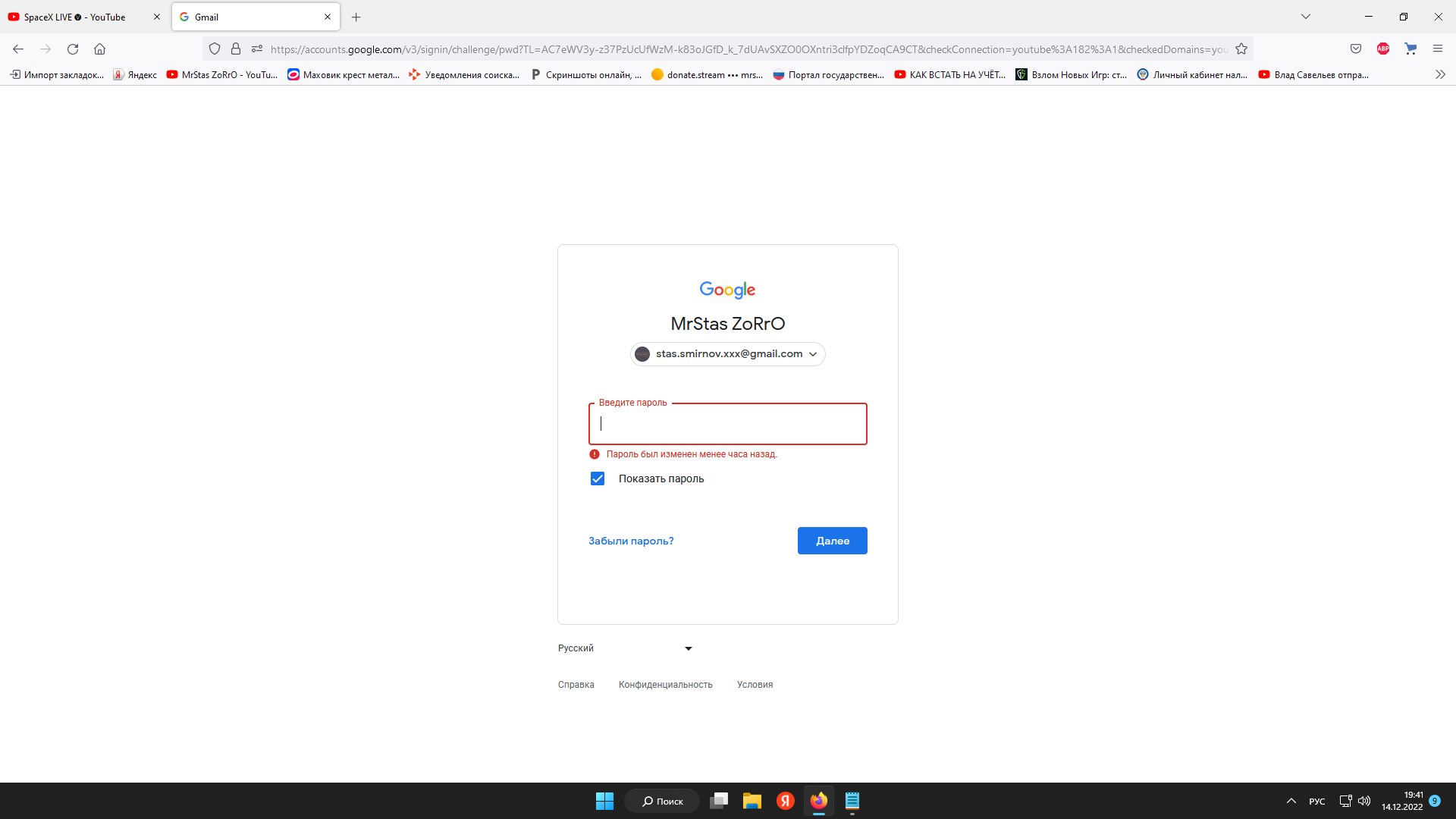Open the list all tabs dropdown
Viewport: 1456px width, 819px height.
1306,17
